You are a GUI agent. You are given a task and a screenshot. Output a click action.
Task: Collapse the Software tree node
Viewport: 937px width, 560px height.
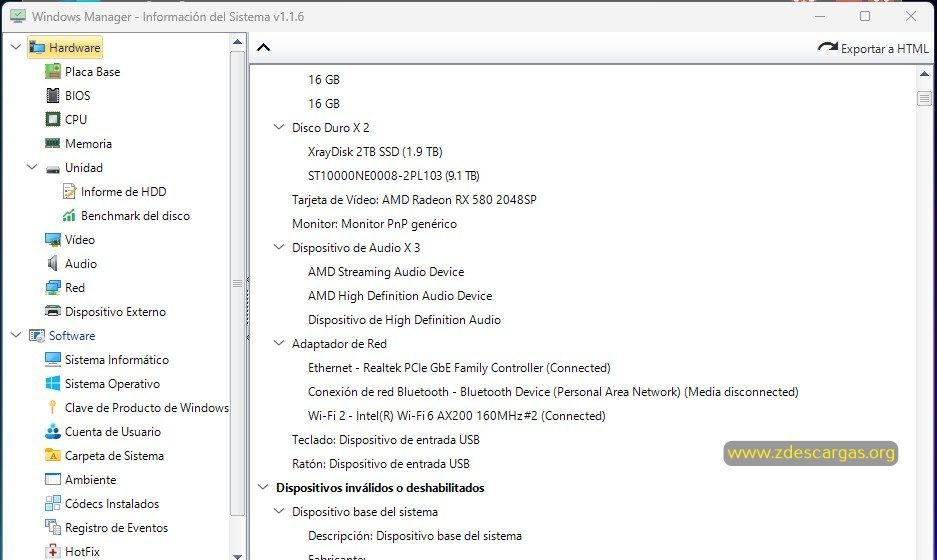pos(16,335)
